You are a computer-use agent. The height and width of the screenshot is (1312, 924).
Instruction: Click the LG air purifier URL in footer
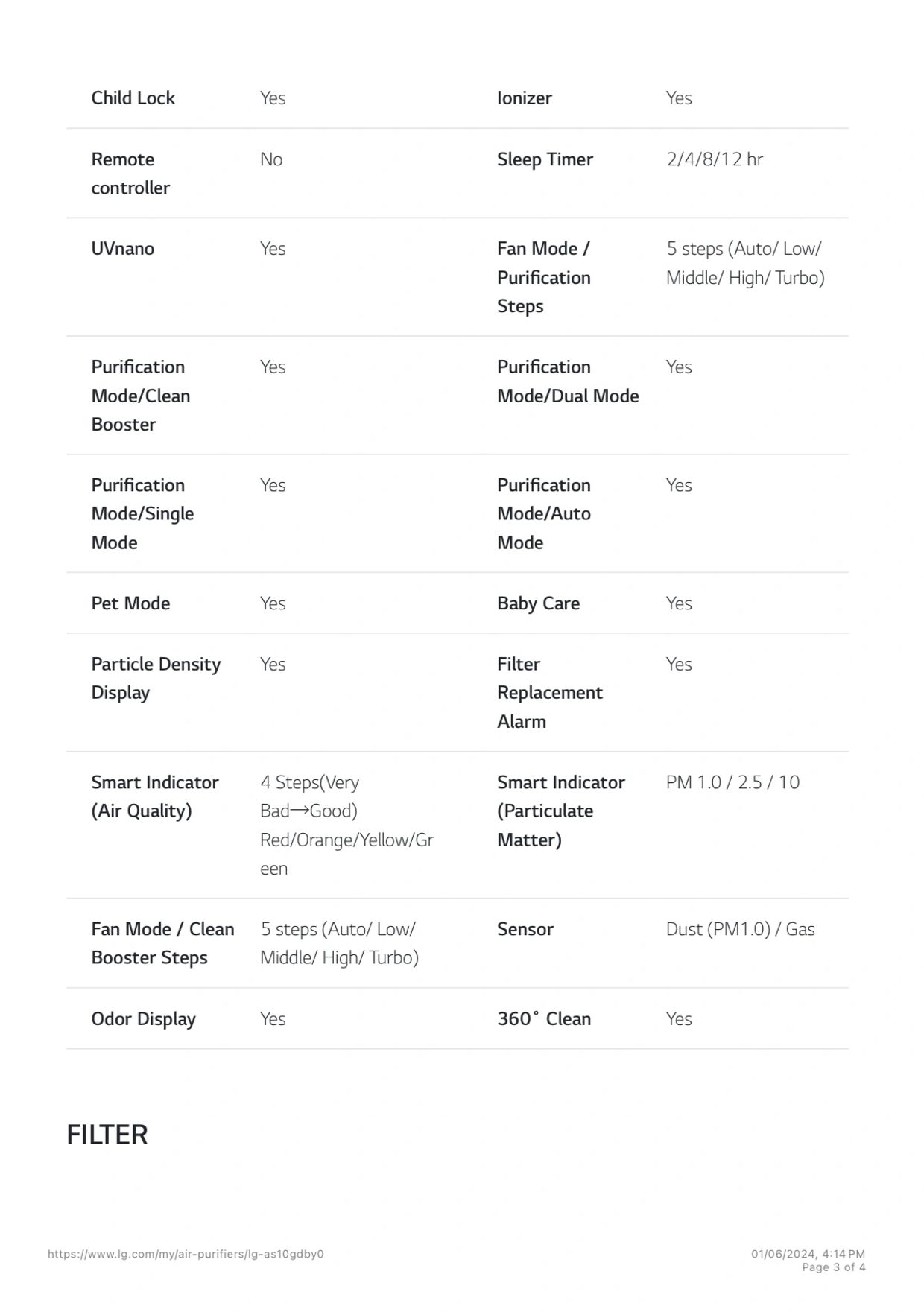[186, 1254]
